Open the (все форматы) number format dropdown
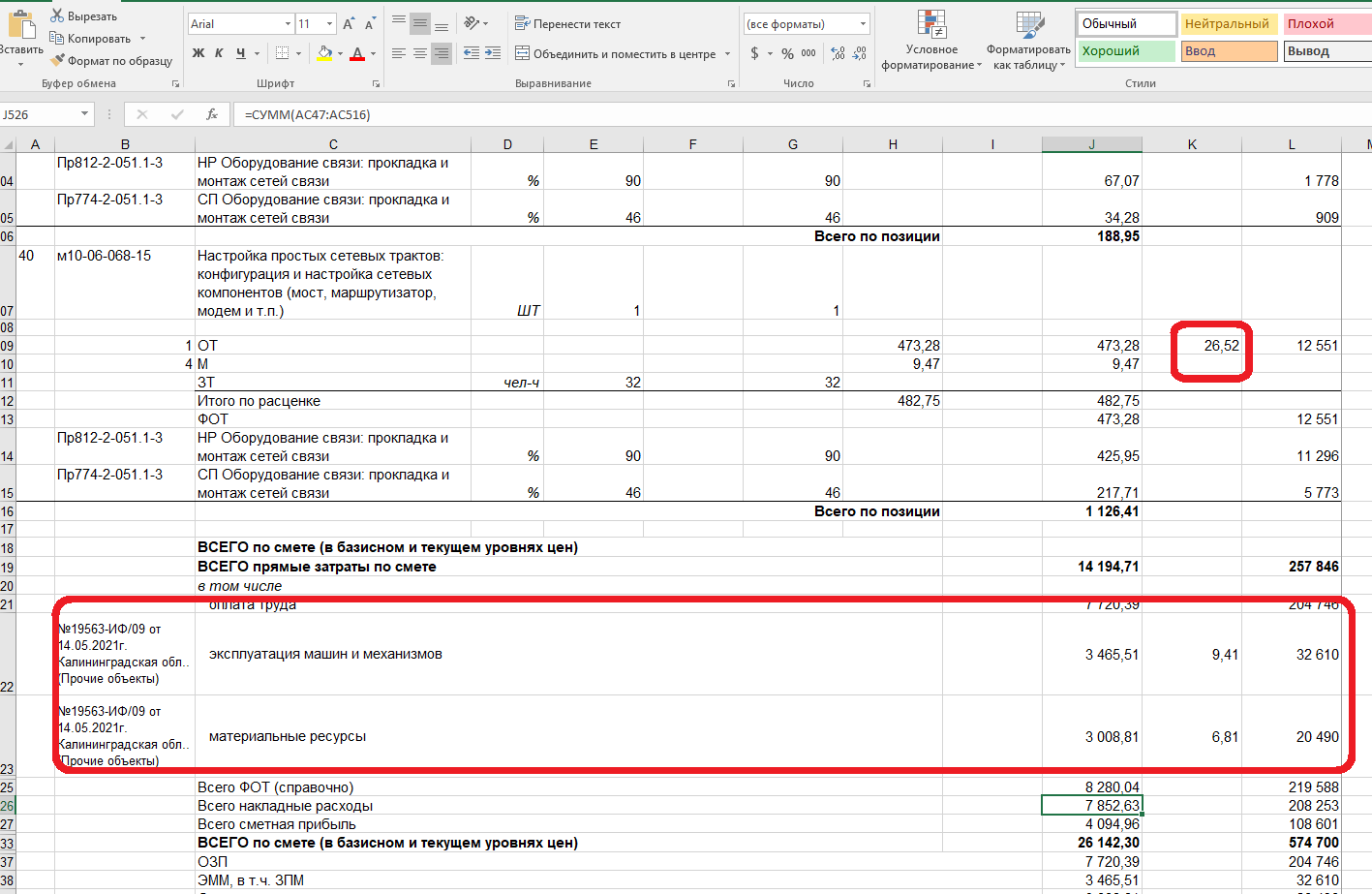 863,23
